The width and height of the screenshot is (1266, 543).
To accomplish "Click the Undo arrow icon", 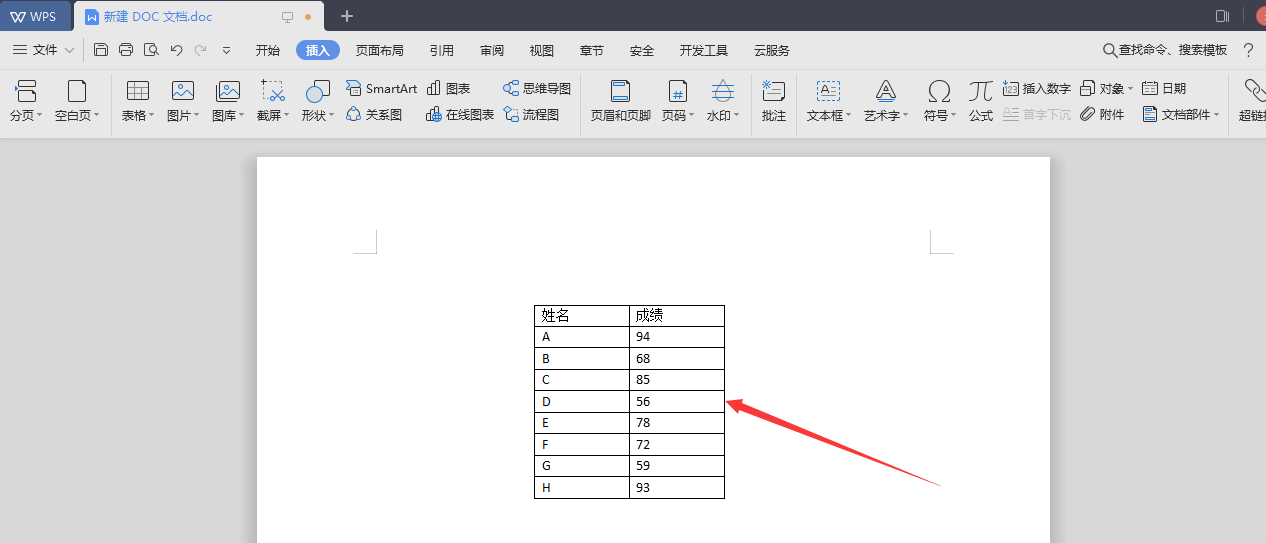I will click(x=177, y=50).
